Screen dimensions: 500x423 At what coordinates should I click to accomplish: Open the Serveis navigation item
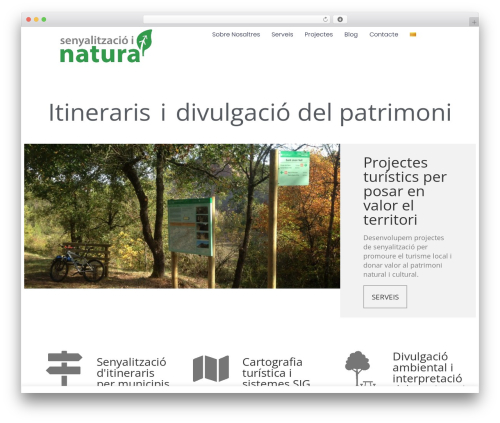282,34
